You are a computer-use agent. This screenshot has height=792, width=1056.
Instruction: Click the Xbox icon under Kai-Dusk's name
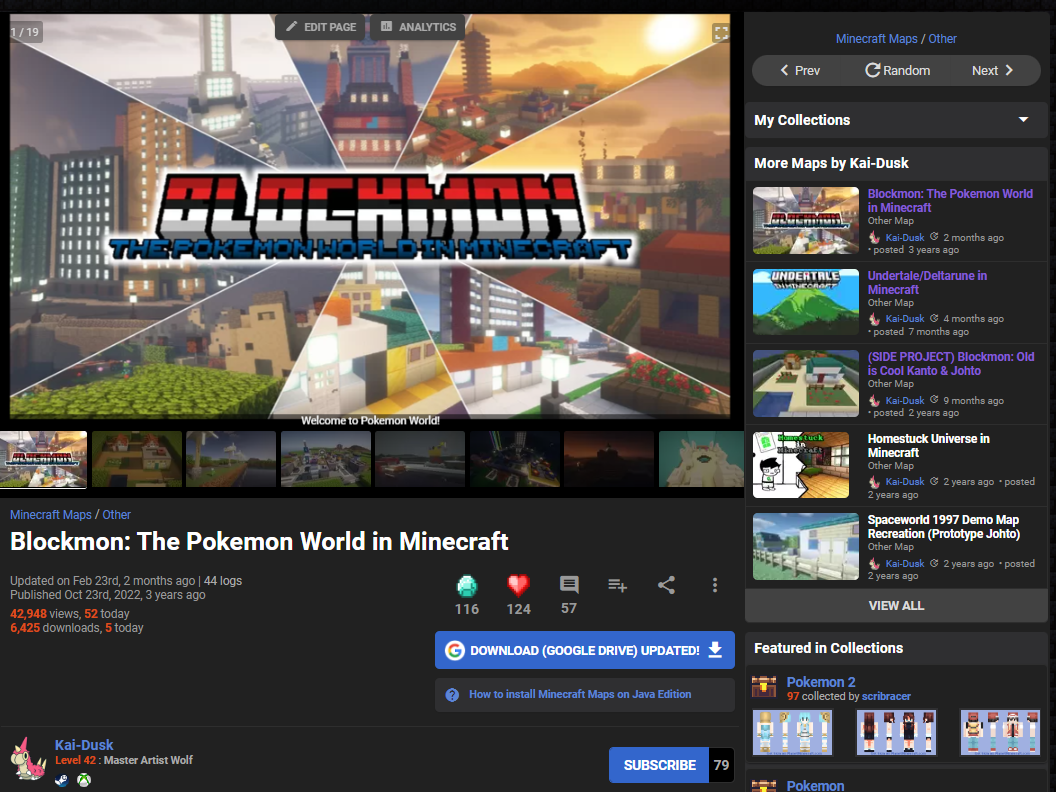point(84,780)
